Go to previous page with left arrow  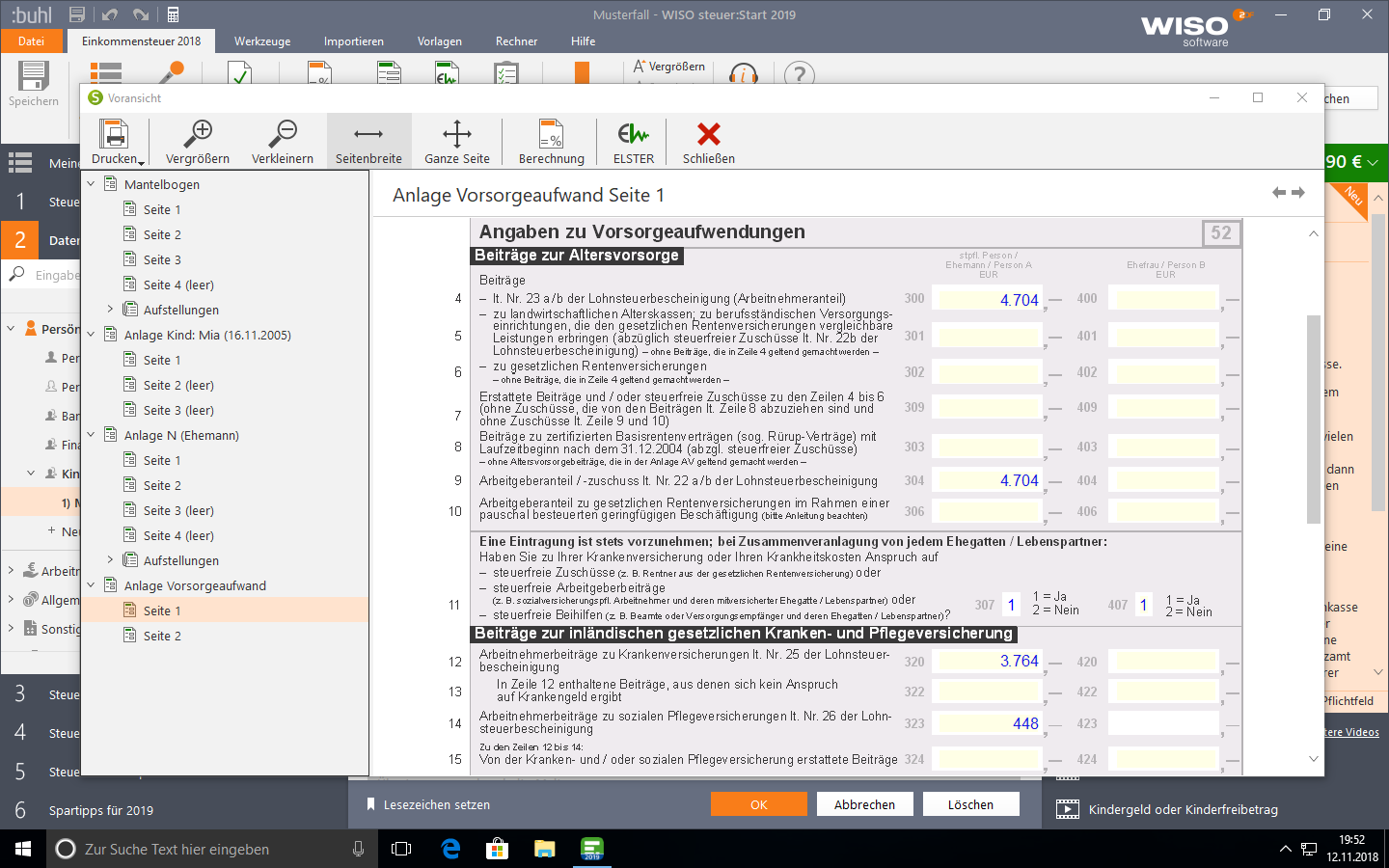click(x=1279, y=193)
